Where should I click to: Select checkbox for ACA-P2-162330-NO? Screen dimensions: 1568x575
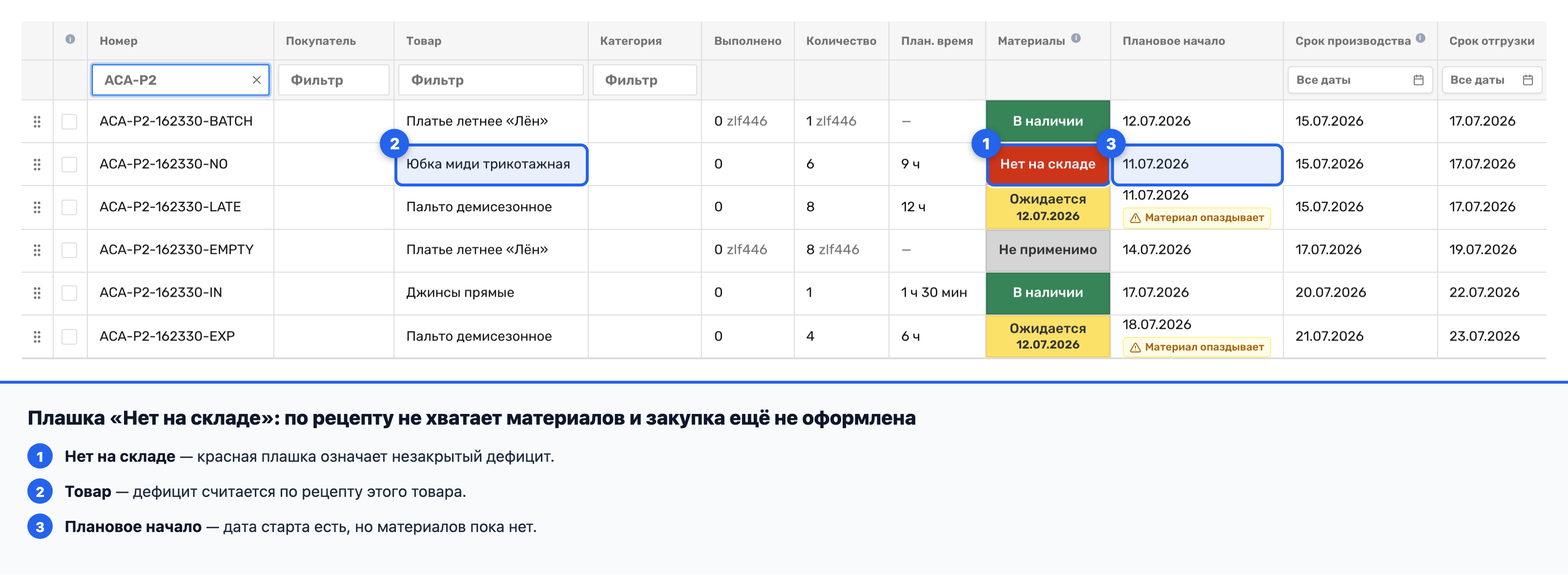pos(69,164)
